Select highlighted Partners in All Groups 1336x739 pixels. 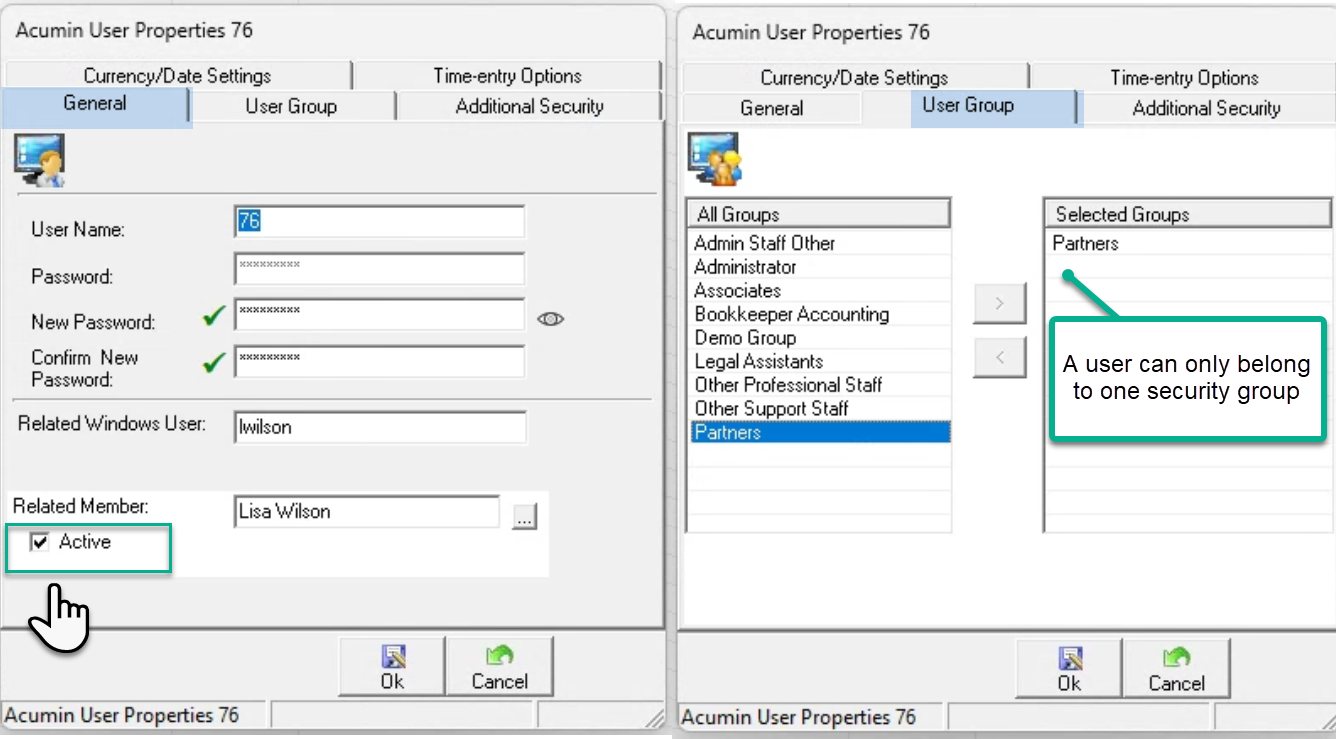click(x=820, y=432)
